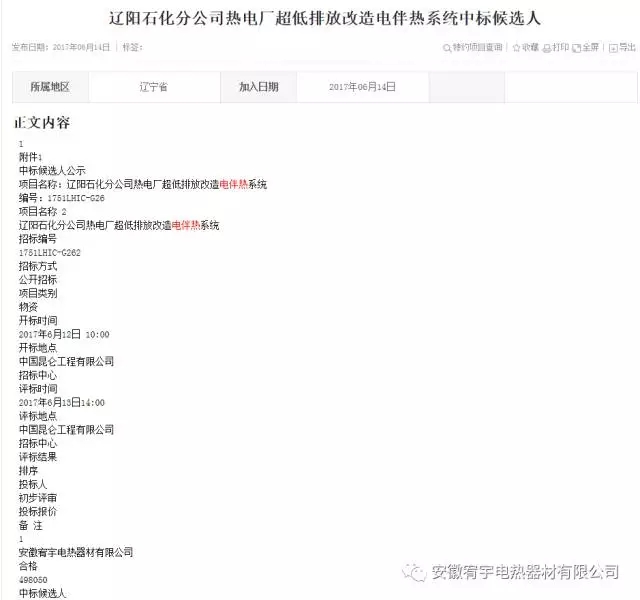Click the 编号：1751LHIC-G26 line
This screenshot has height=600, width=640.
click(62, 198)
